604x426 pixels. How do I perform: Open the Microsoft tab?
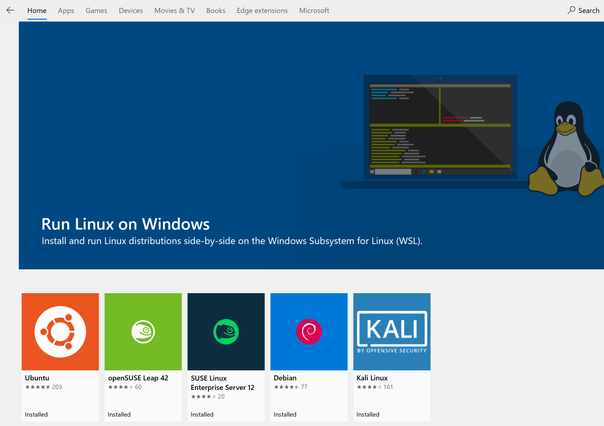314,11
